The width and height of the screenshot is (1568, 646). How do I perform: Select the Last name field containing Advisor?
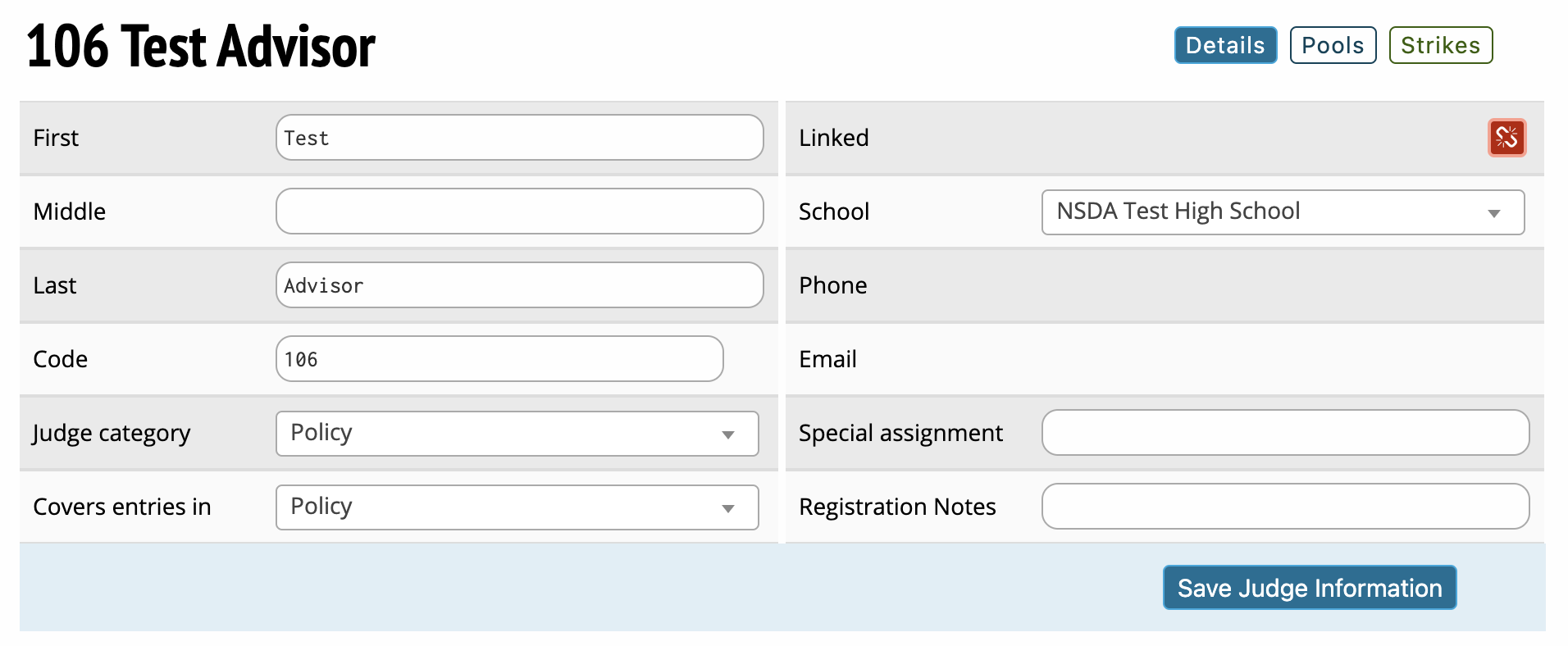519,285
